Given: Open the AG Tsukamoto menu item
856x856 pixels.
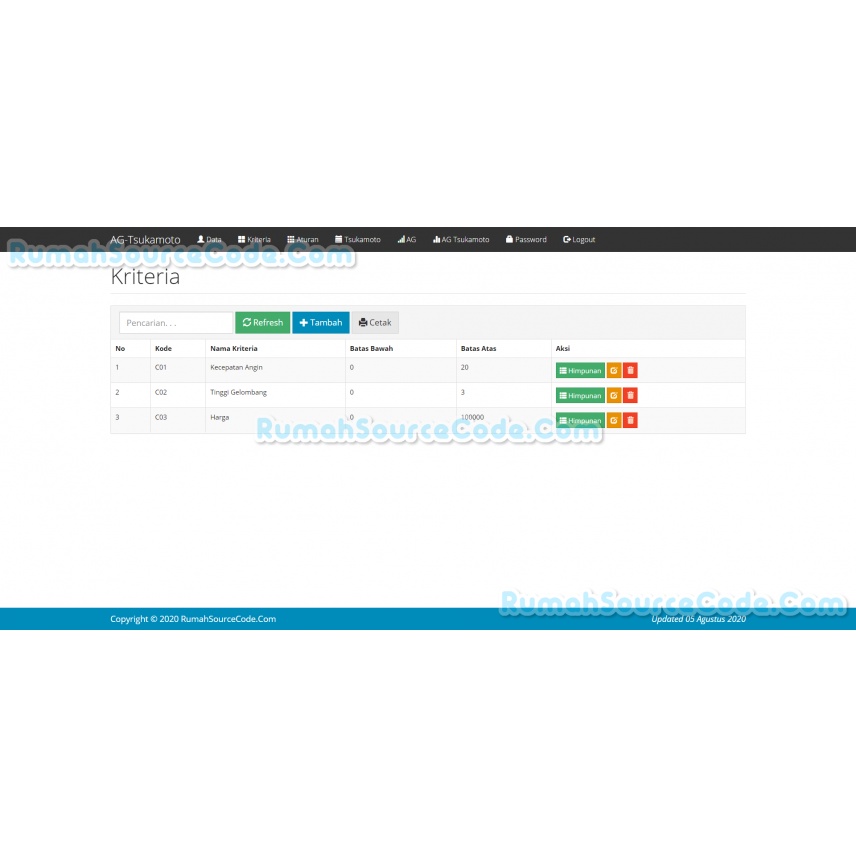Looking at the screenshot, I should 461,240.
